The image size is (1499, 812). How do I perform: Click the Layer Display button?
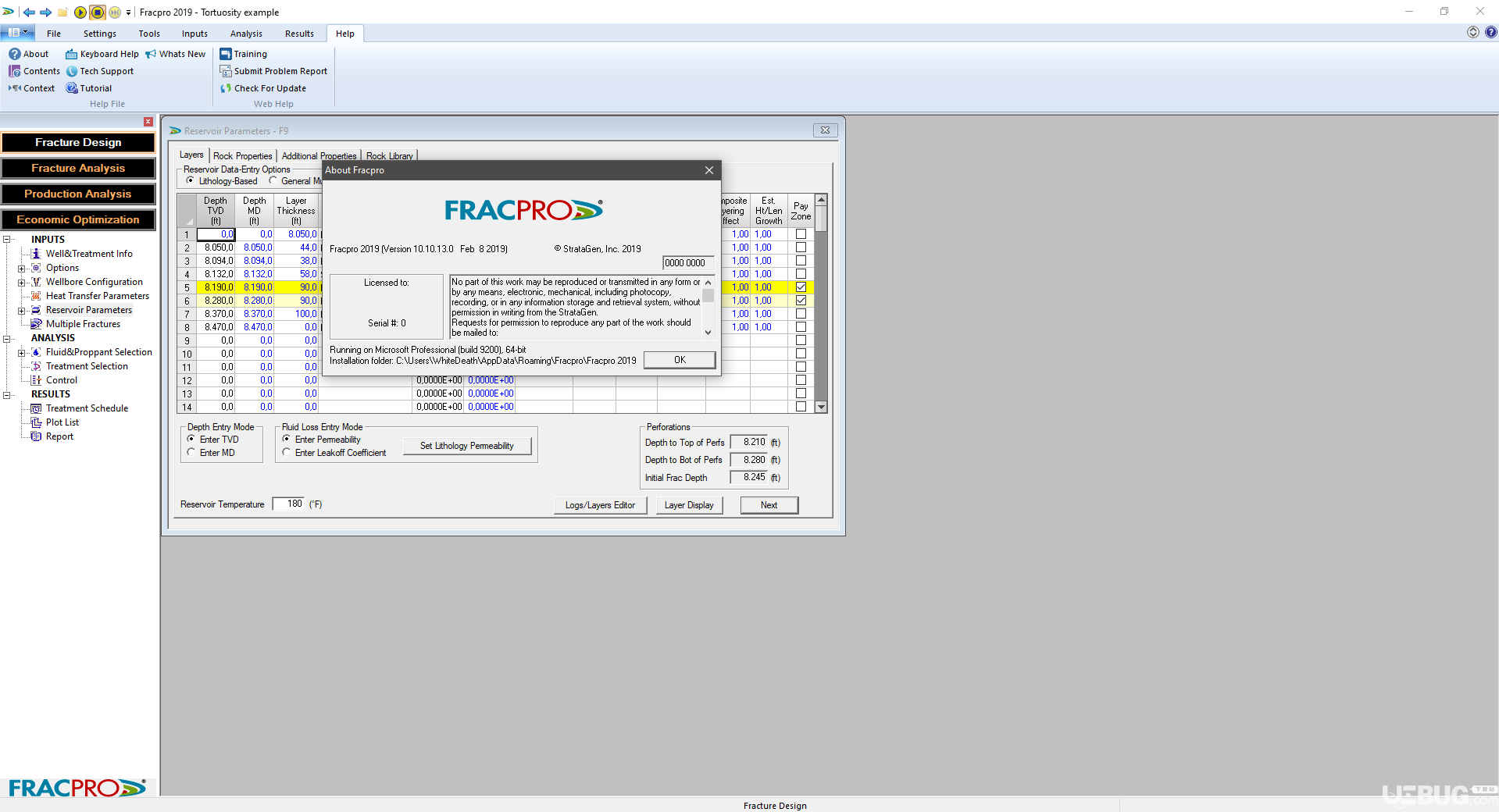click(x=689, y=505)
